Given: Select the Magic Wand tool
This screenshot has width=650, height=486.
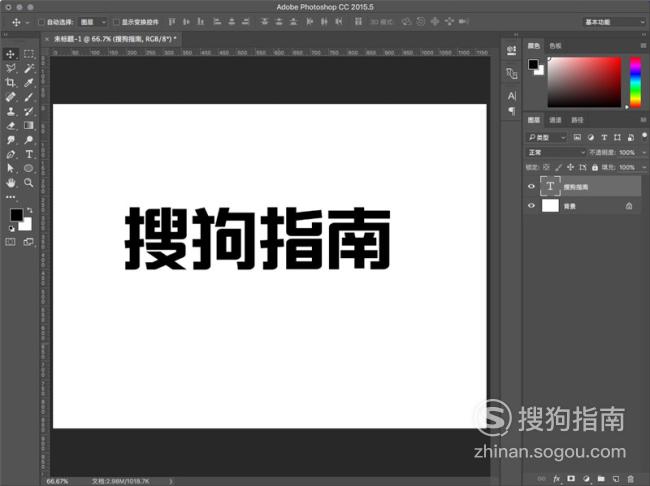Looking at the screenshot, I should pyautogui.click(x=29, y=68).
